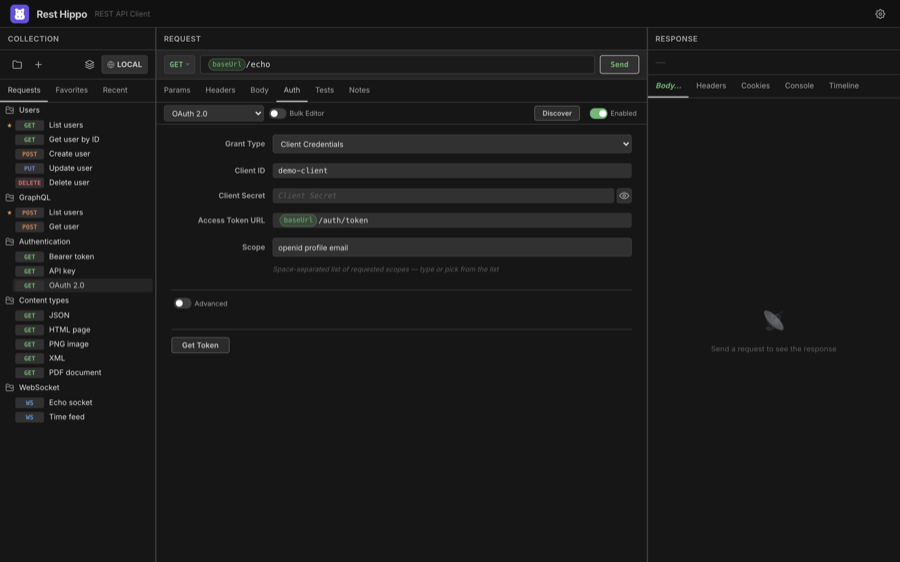Add a new request with plus icon
This screenshot has height=562, width=900.
tap(38, 65)
